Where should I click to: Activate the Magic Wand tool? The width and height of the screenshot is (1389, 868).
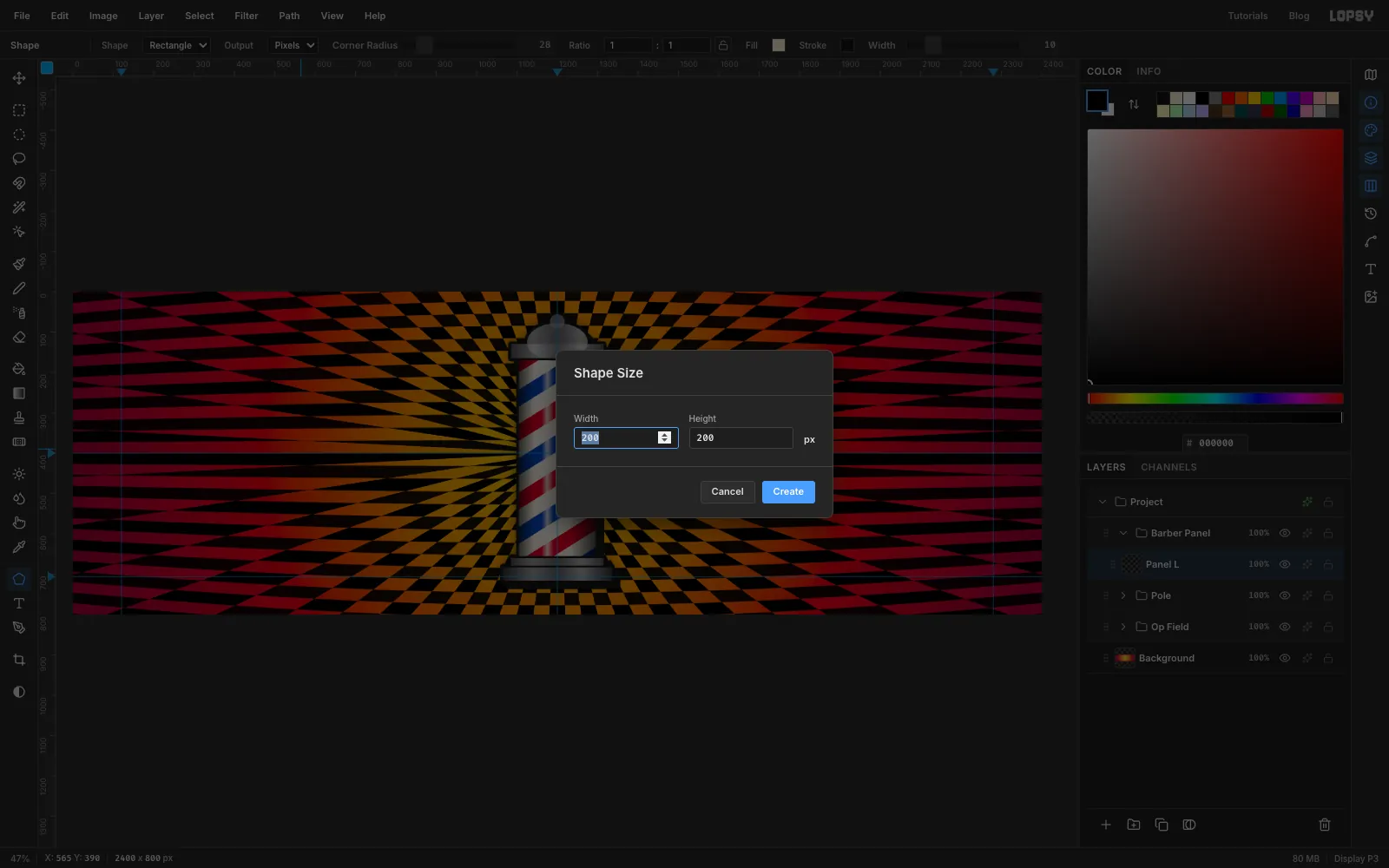coord(18,207)
